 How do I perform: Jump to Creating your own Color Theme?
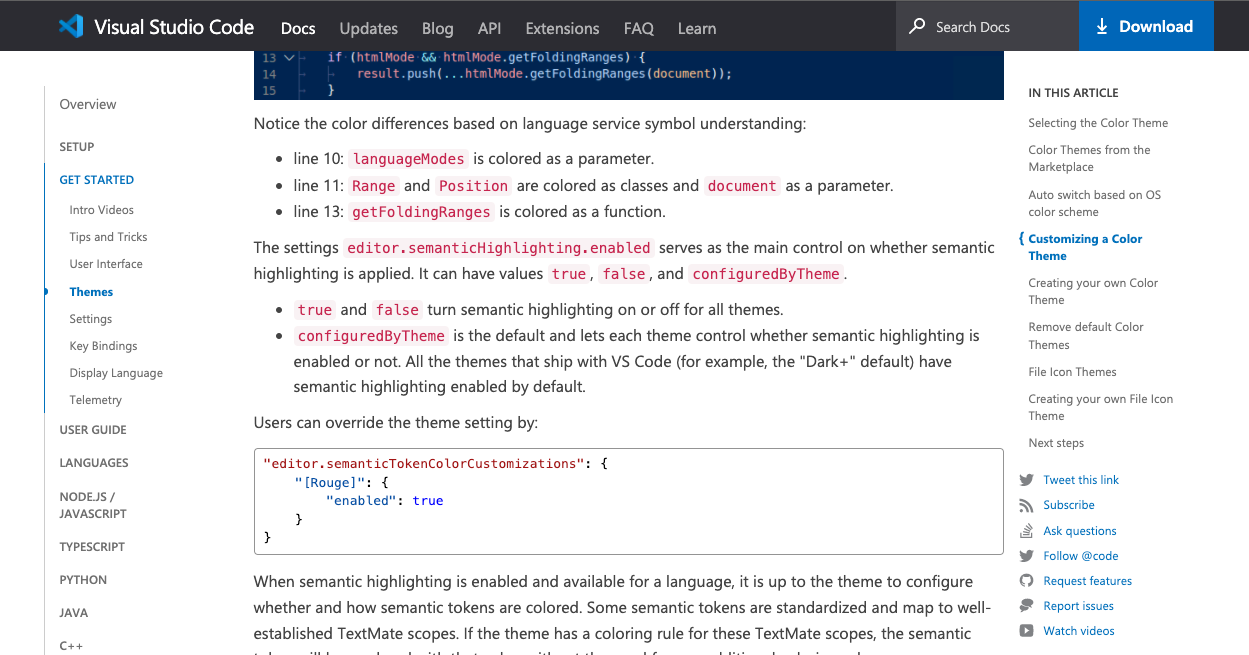(1093, 291)
